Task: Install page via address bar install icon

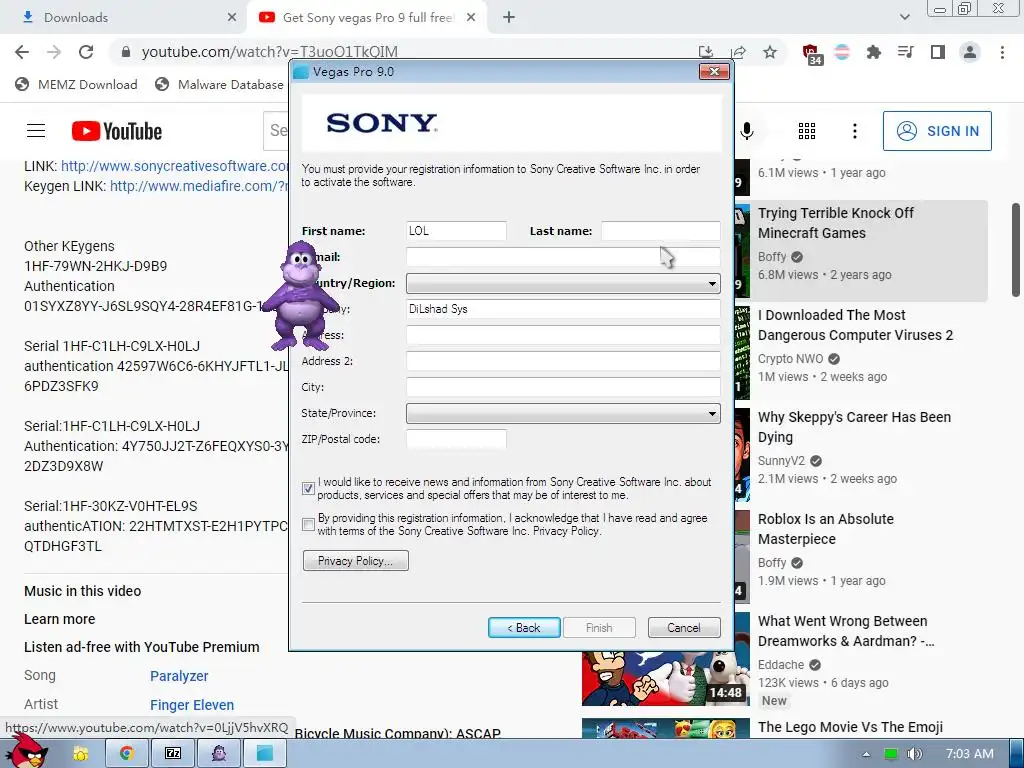Action: pos(706,52)
